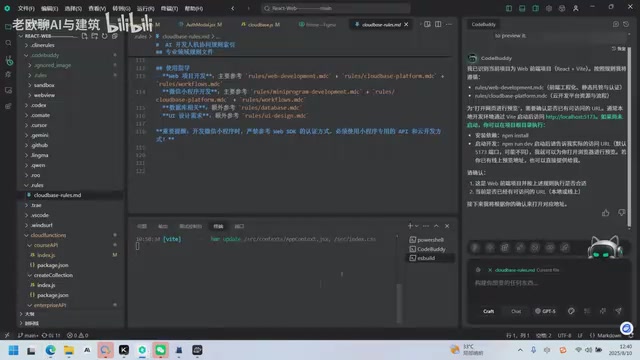Viewport: 640px width, 360px height.
Task: Collapse the createCollection folder
Action: coord(53,275)
